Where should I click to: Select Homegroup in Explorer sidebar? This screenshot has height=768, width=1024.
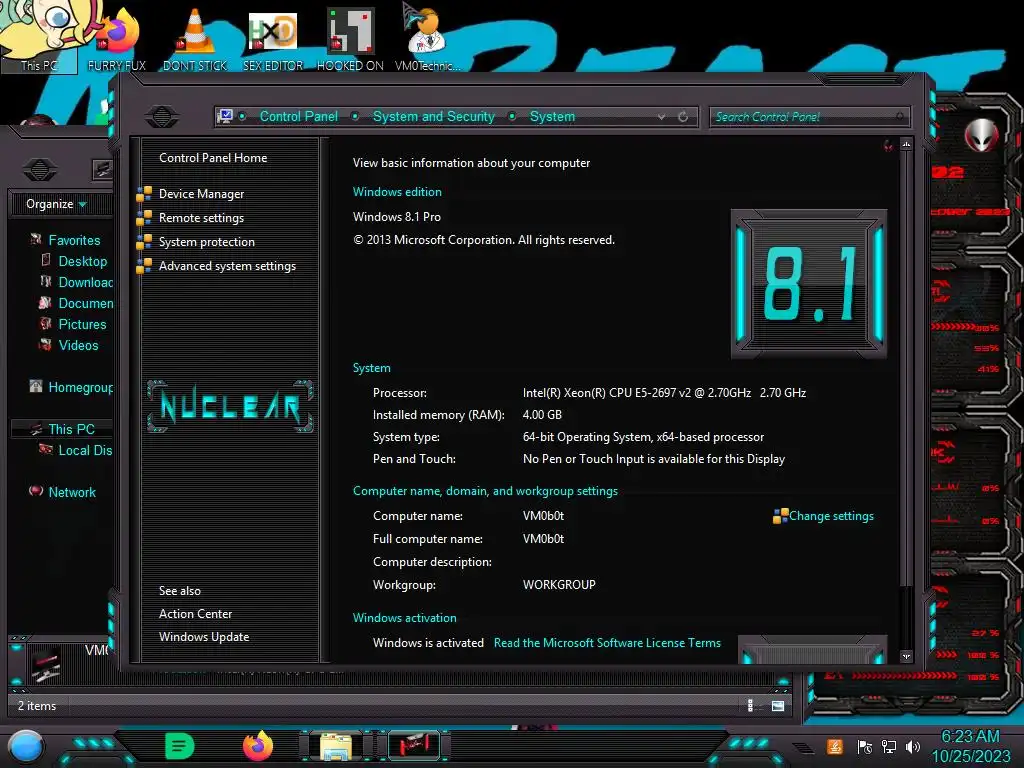80,387
